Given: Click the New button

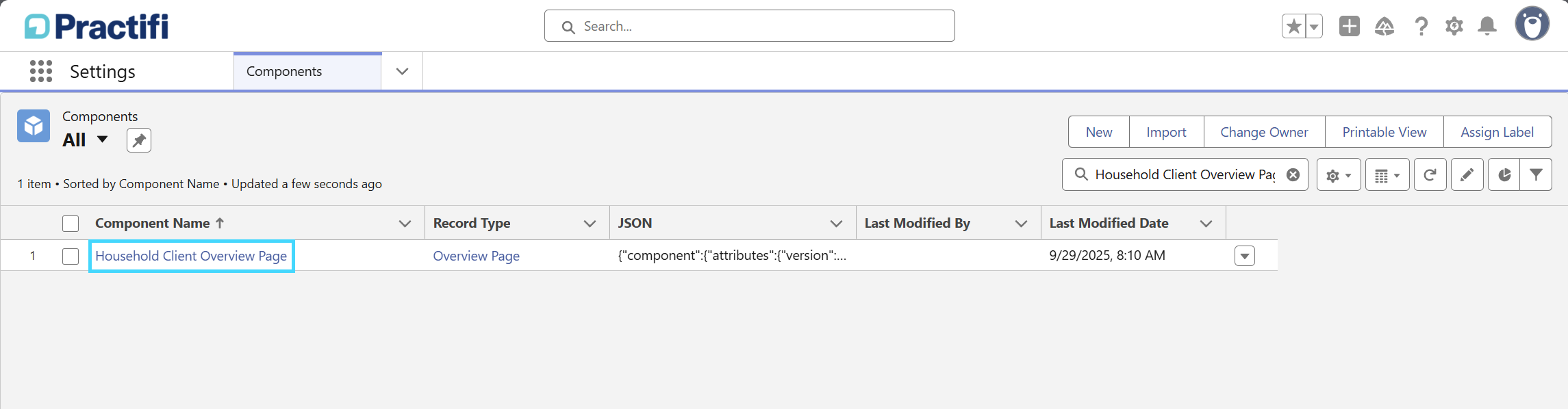Looking at the screenshot, I should 1099,132.
